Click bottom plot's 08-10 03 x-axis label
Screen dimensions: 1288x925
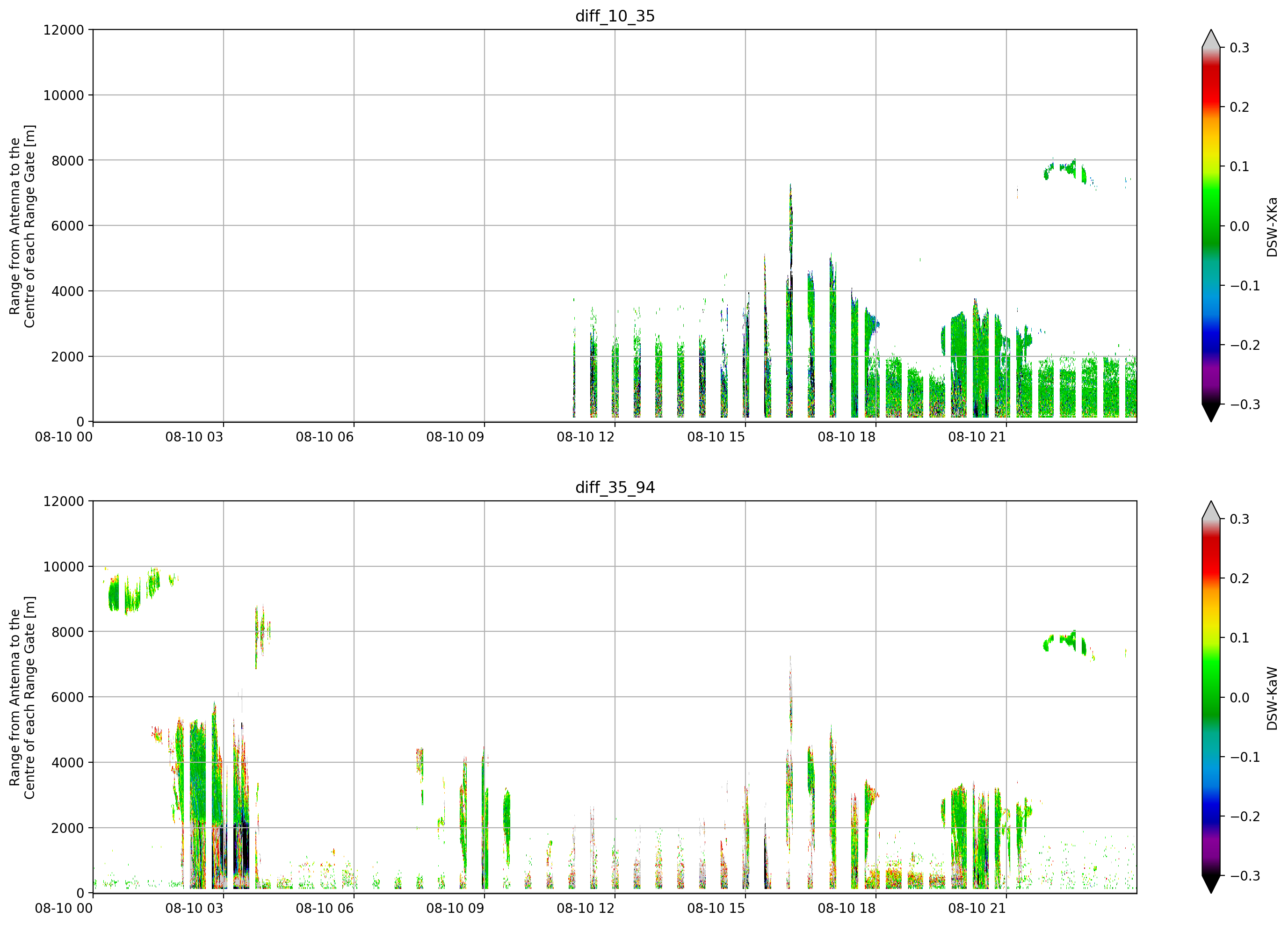(x=194, y=909)
